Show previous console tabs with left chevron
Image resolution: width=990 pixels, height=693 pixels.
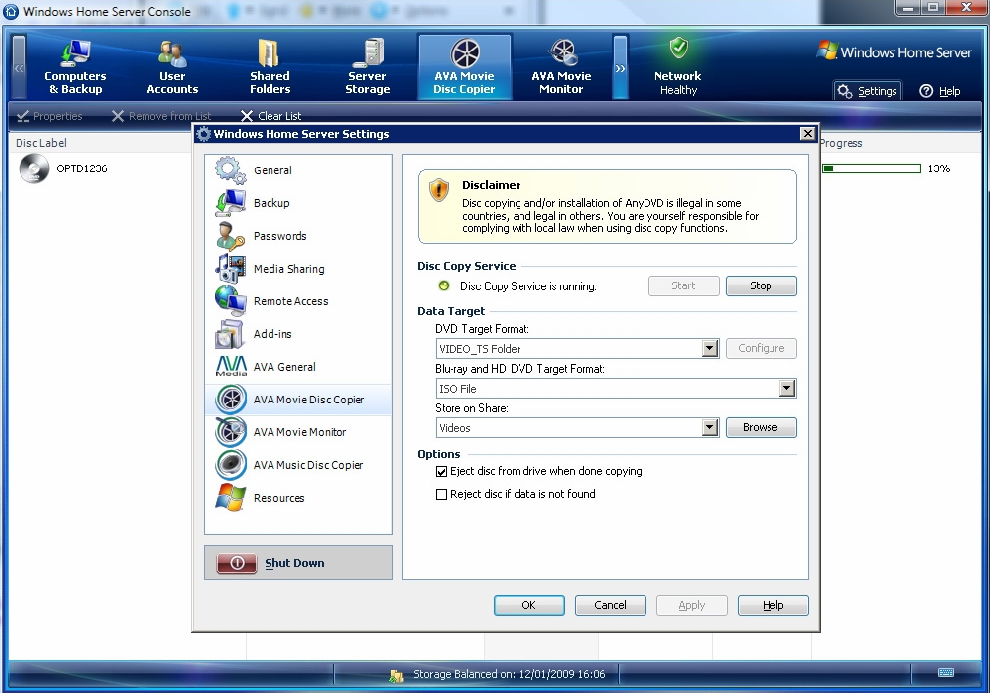coord(19,67)
